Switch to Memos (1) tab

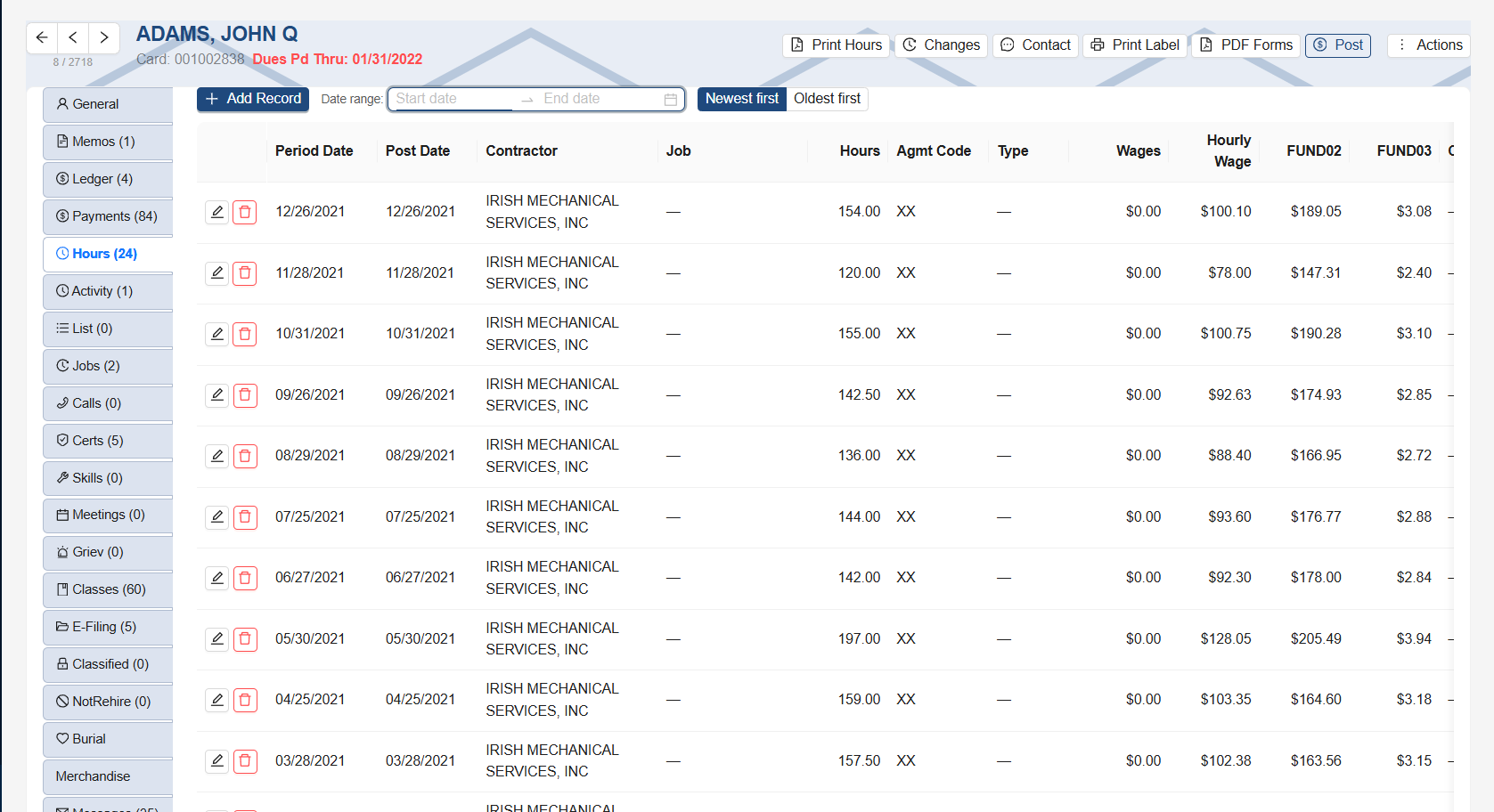[x=108, y=142]
